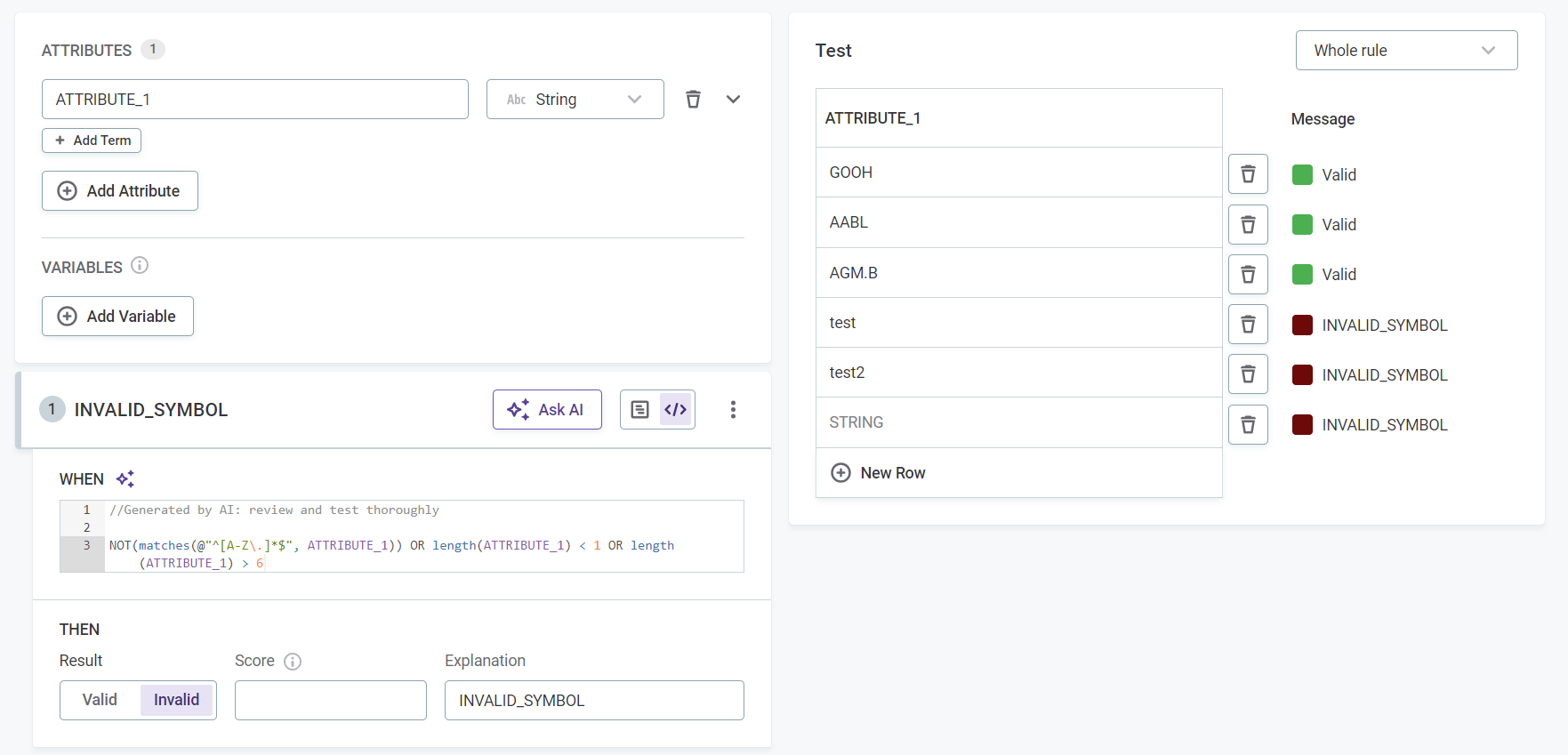Set result to Invalid
This screenshot has width=1568, height=755.
pyautogui.click(x=176, y=700)
